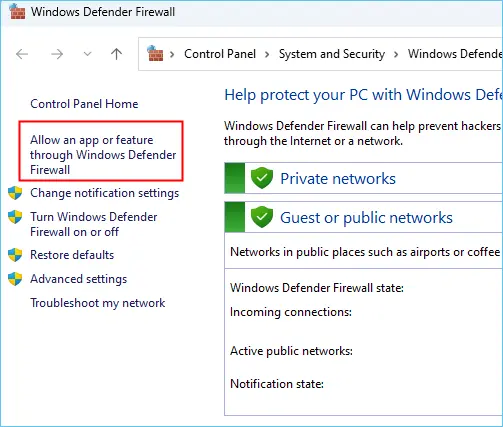Click the green bar beside Private networks
This screenshot has width=503, height=427.
pyautogui.click(x=235, y=178)
